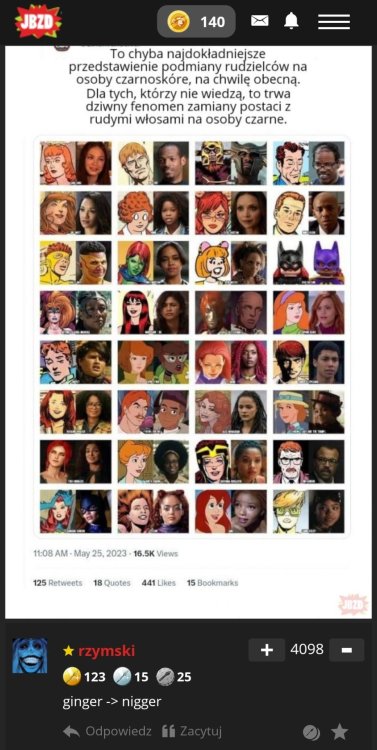Upvote the comment with the plus button
The image size is (377, 750).
[x=266, y=650]
